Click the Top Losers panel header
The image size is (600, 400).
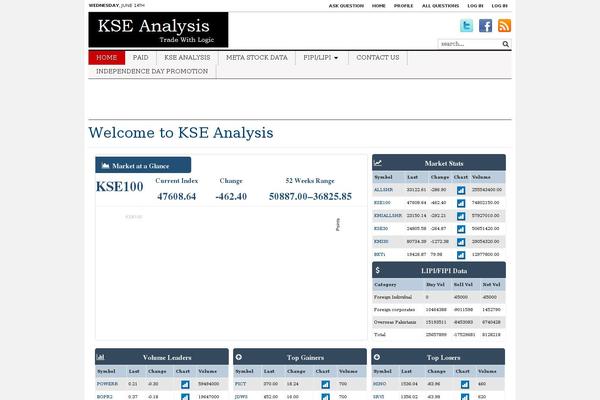pos(438,357)
